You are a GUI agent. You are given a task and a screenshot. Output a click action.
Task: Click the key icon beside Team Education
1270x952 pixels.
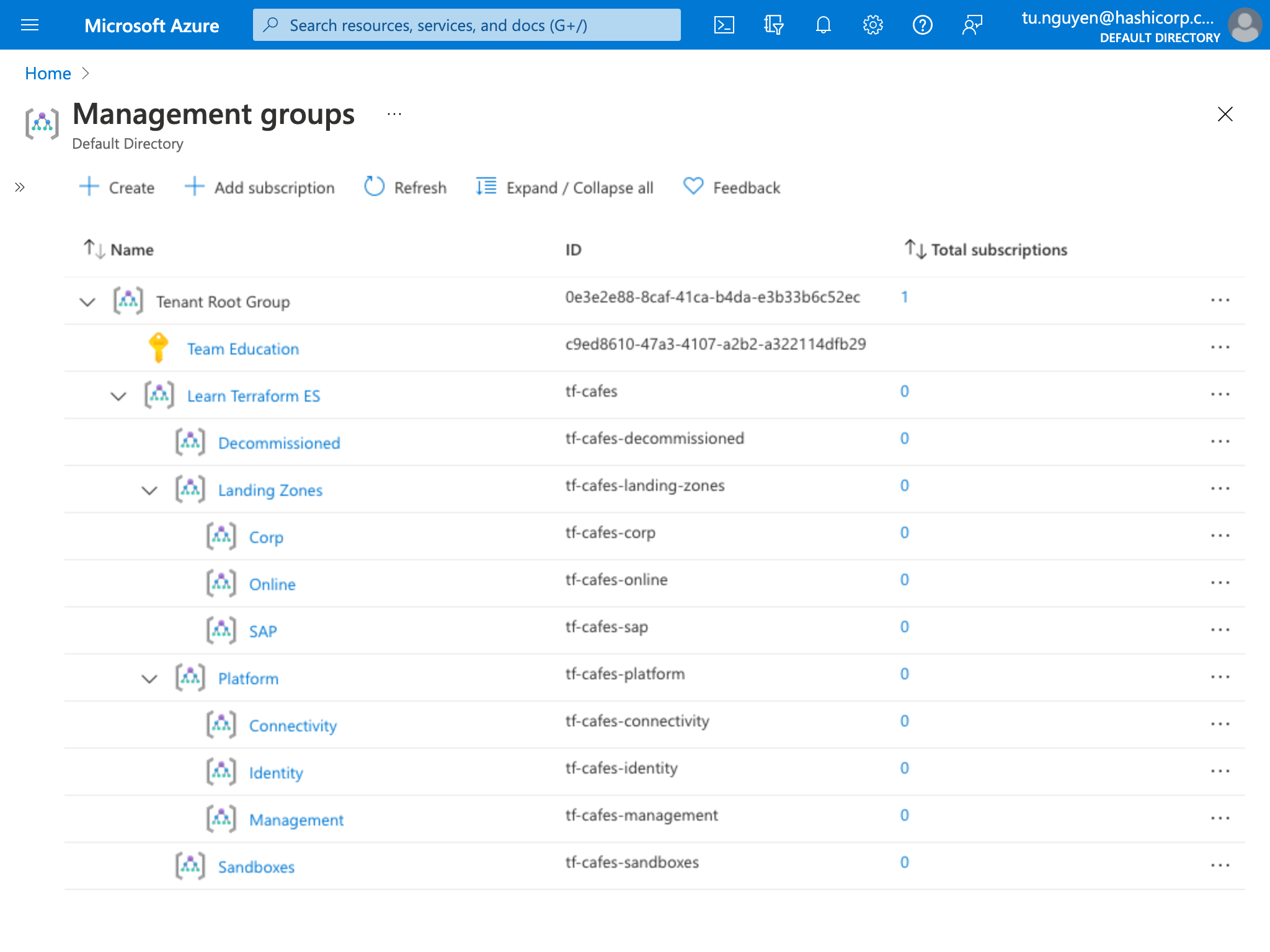pyautogui.click(x=159, y=347)
